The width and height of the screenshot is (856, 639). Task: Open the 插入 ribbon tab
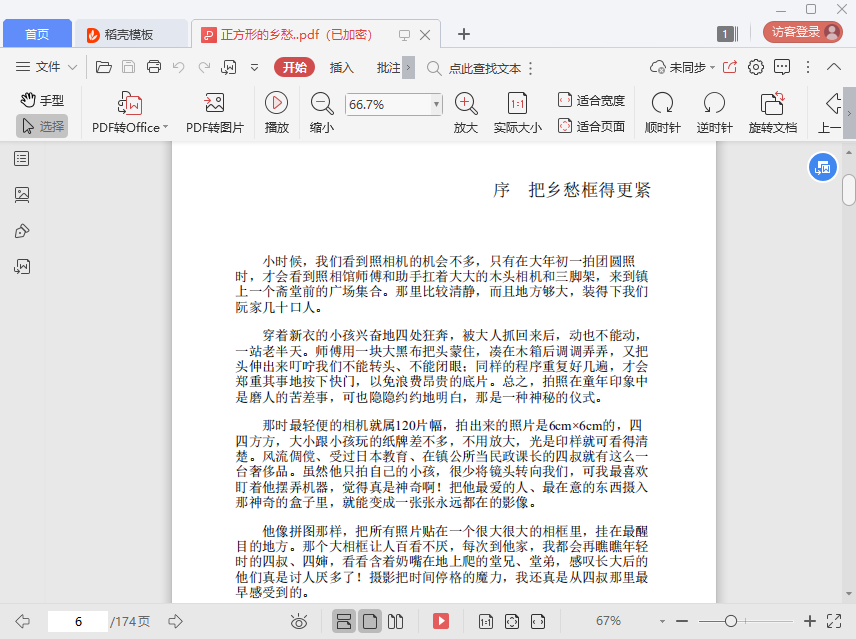[x=341, y=68]
